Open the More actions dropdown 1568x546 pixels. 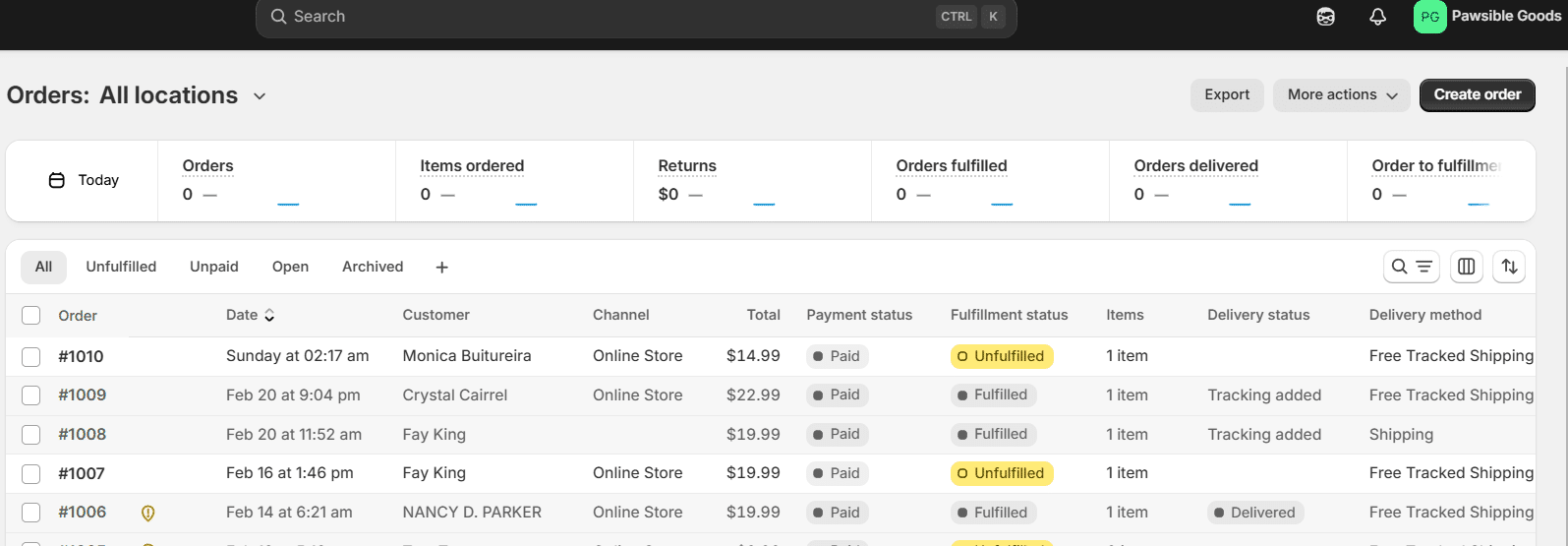(1341, 95)
